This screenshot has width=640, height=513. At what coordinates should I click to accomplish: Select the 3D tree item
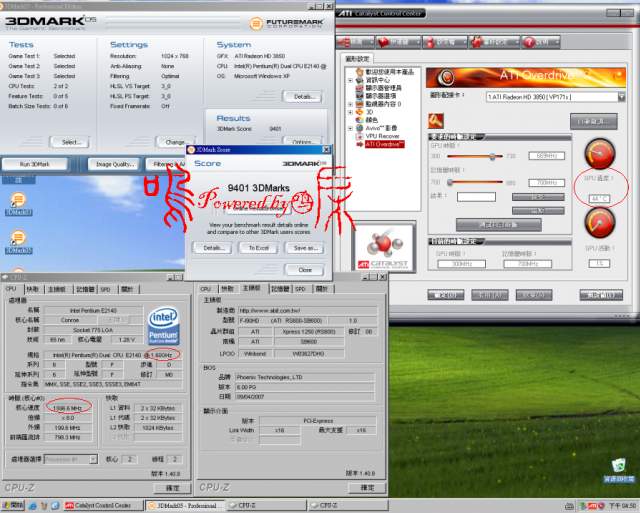[364, 112]
